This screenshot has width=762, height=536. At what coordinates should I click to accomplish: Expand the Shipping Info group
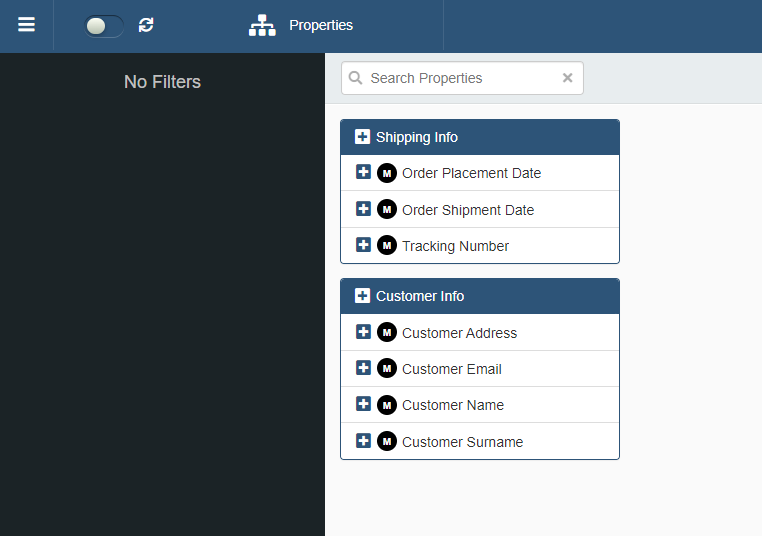point(362,137)
